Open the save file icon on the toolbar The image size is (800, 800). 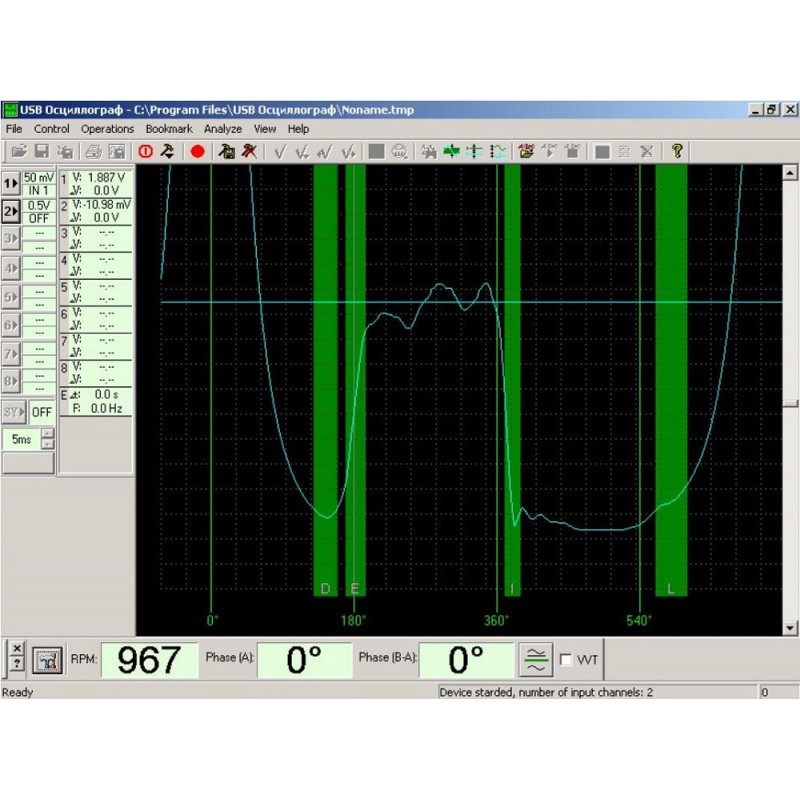click(x=42, y=151)
